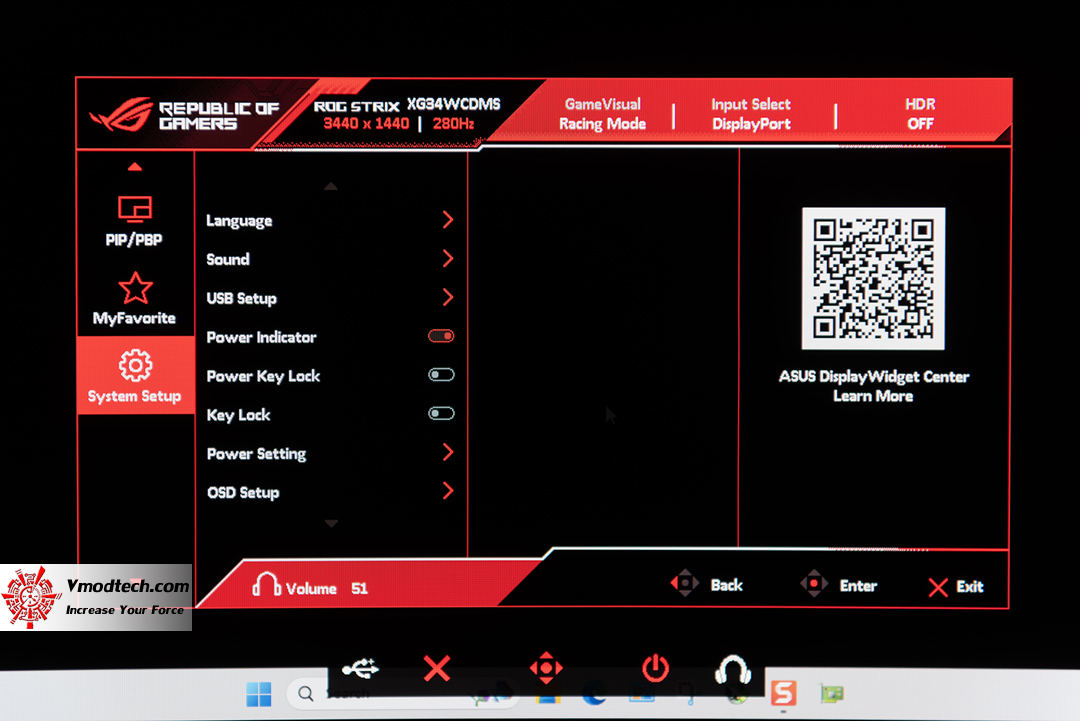Click the Key Lock label
Screen dimensions: 1080x721
click(x=238, y=415)
